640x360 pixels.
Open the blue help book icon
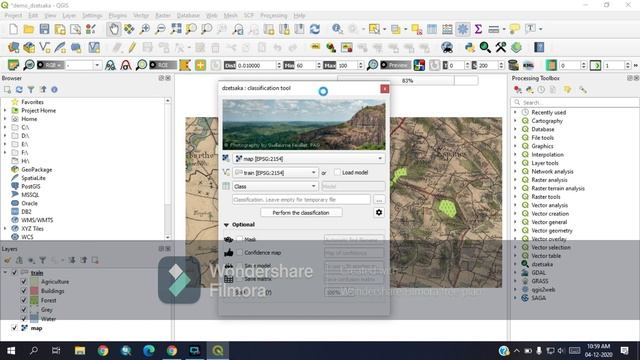click(539, 47)
